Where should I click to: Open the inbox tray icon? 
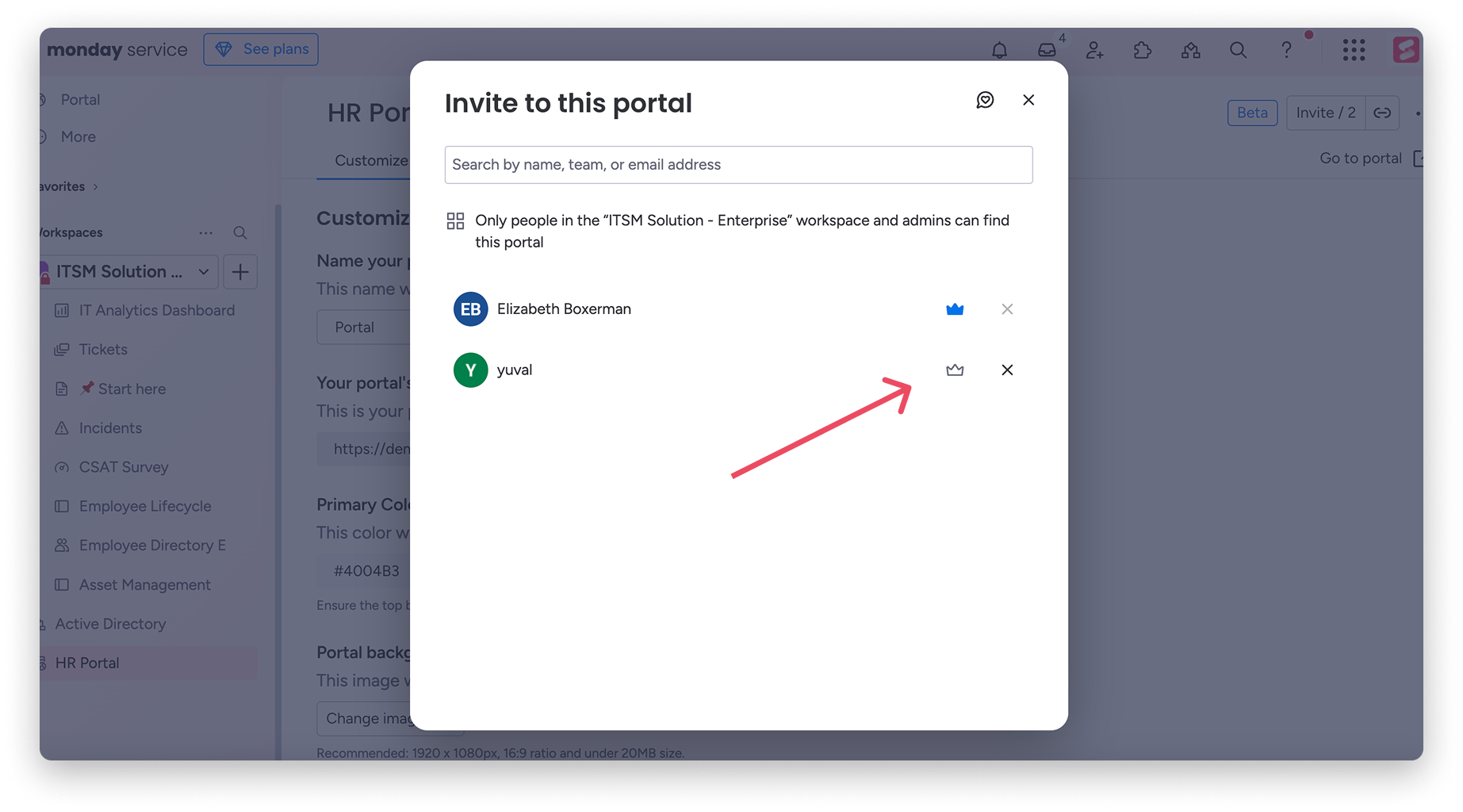[x=1047, y=50]
